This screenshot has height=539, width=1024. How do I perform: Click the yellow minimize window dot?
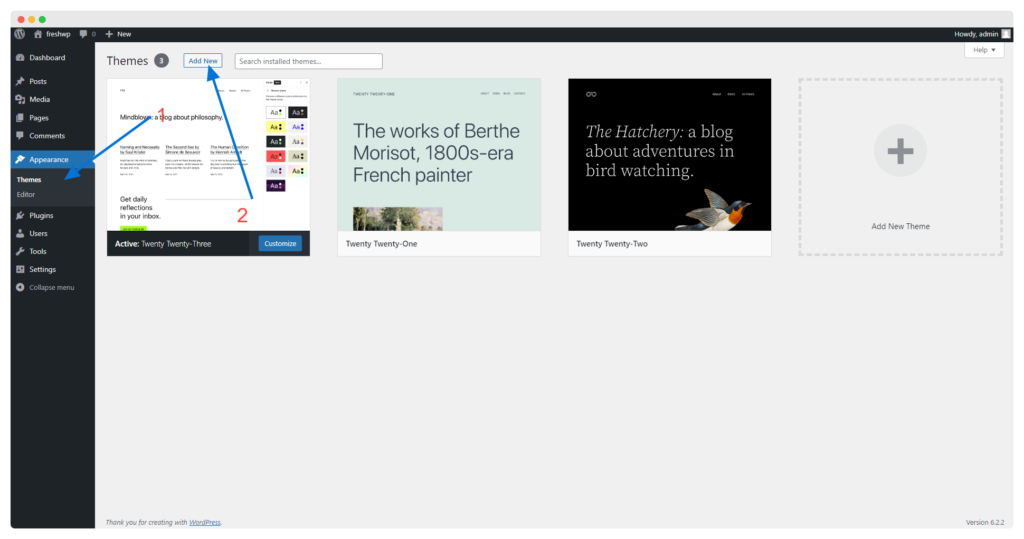click(31, 20)
